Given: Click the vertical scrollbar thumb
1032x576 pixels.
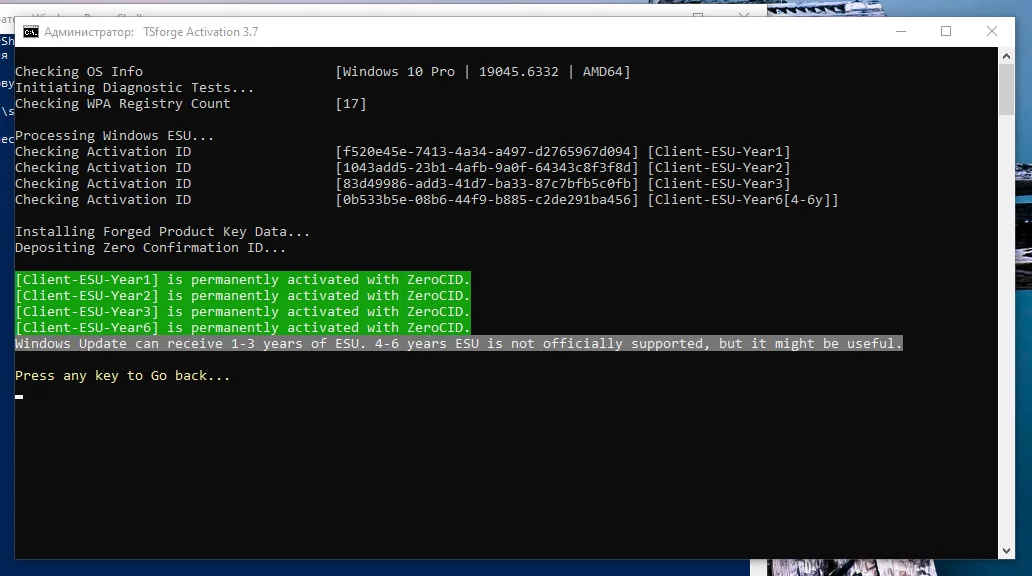Looking at the screenshot, I should pos(1006,90).
